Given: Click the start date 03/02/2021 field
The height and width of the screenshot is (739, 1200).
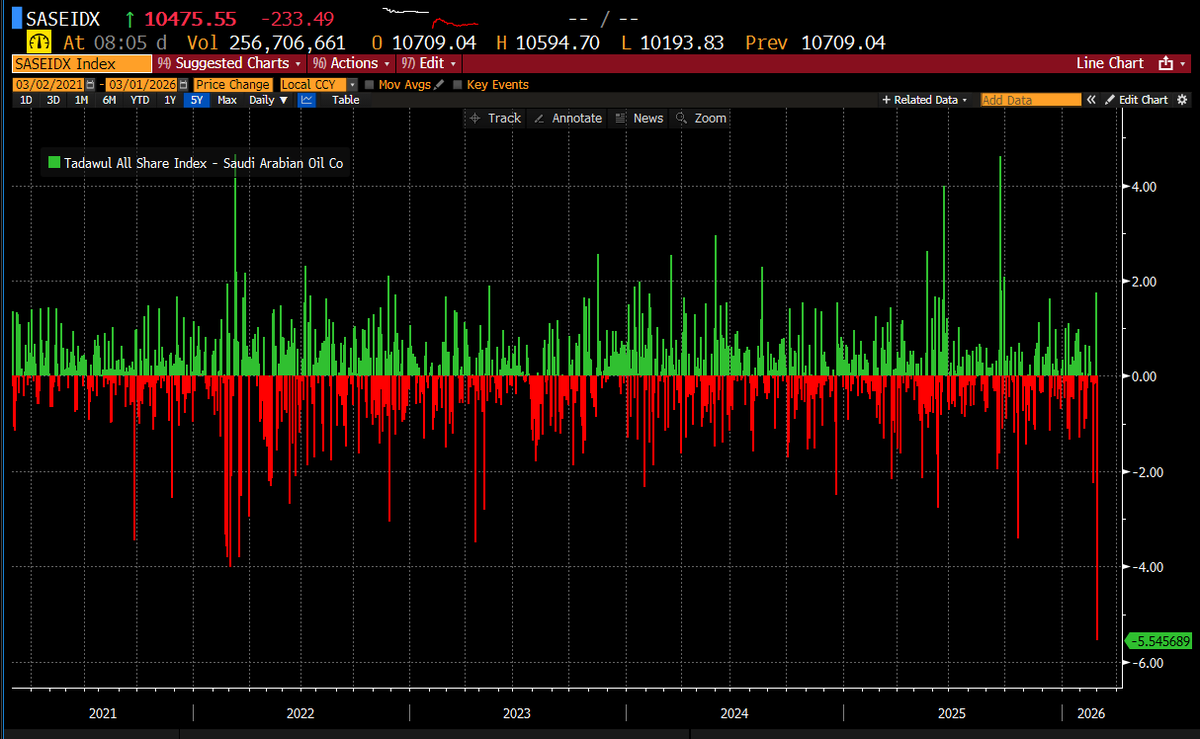Looking at the screenshot, I should pos(48,85).
